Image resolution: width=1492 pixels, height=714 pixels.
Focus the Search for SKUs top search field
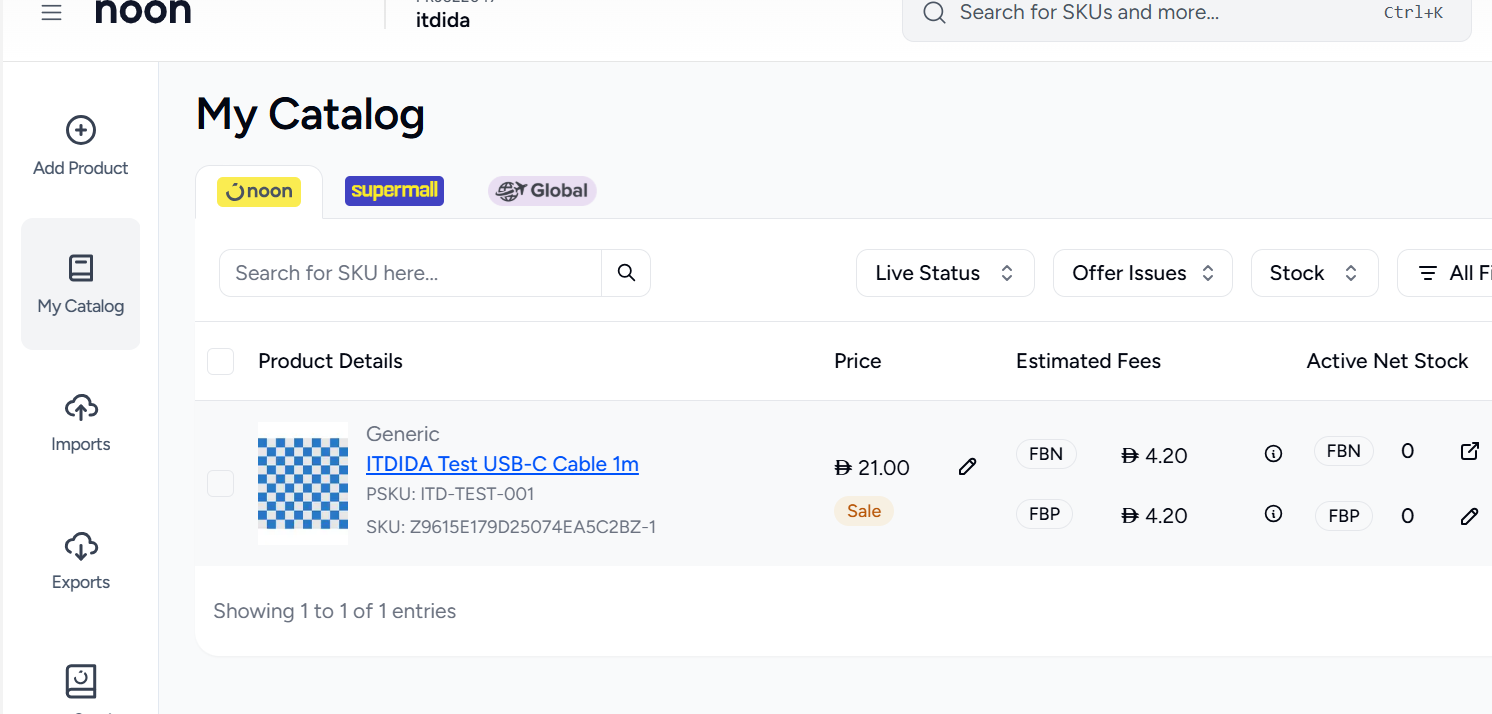point(1187,14)
